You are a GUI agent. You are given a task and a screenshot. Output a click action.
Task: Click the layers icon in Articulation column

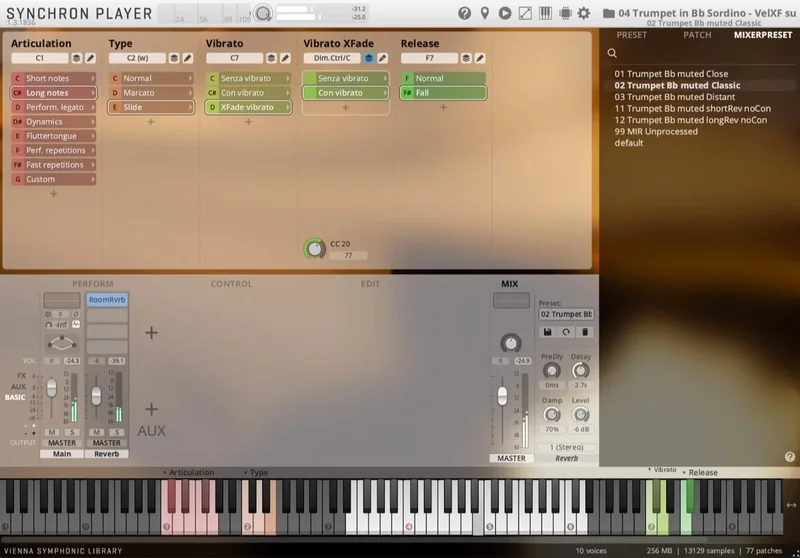pos(77,58)
